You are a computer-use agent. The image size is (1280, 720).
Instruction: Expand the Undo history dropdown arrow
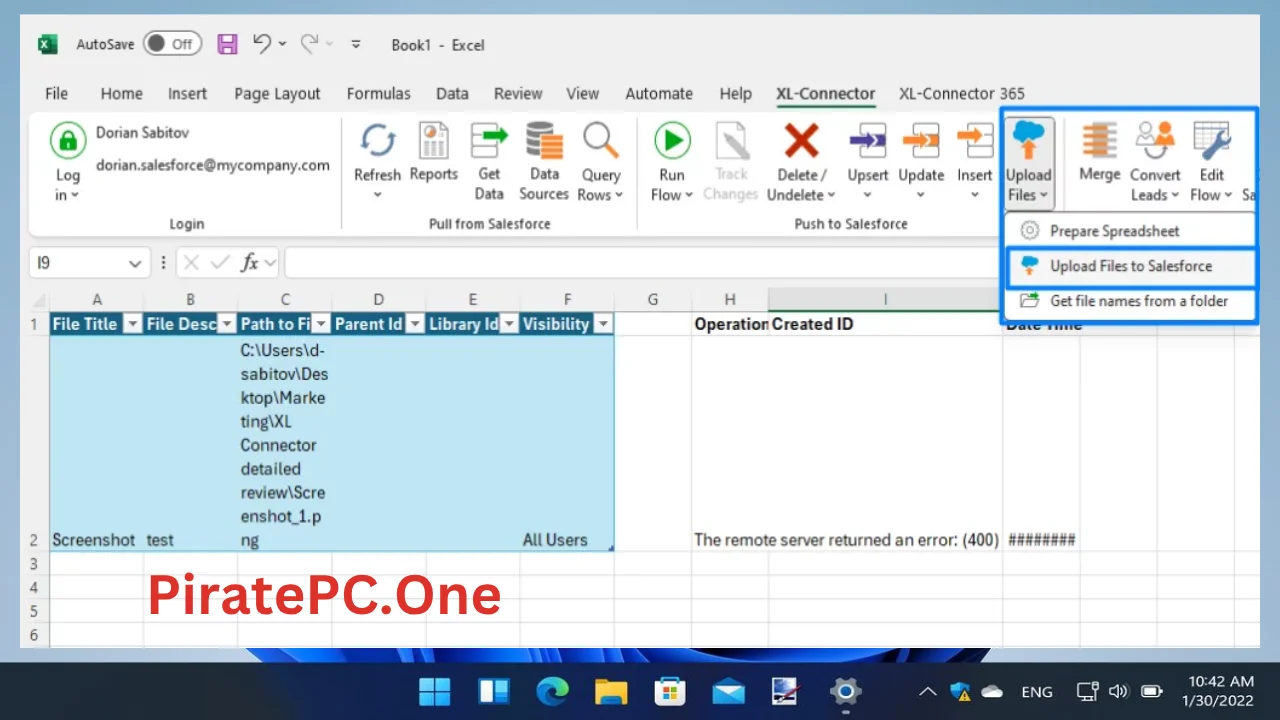pyautogui.click(x=282, y=44)
